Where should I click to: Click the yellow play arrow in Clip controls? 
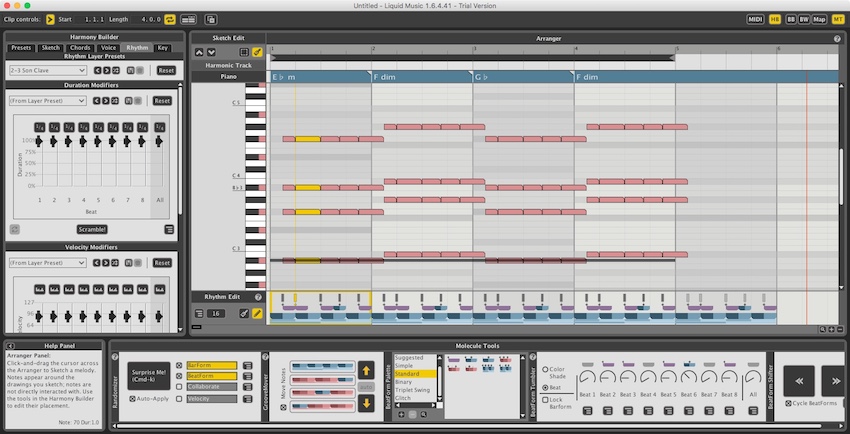pyautogui.click(x=50, y=20)
